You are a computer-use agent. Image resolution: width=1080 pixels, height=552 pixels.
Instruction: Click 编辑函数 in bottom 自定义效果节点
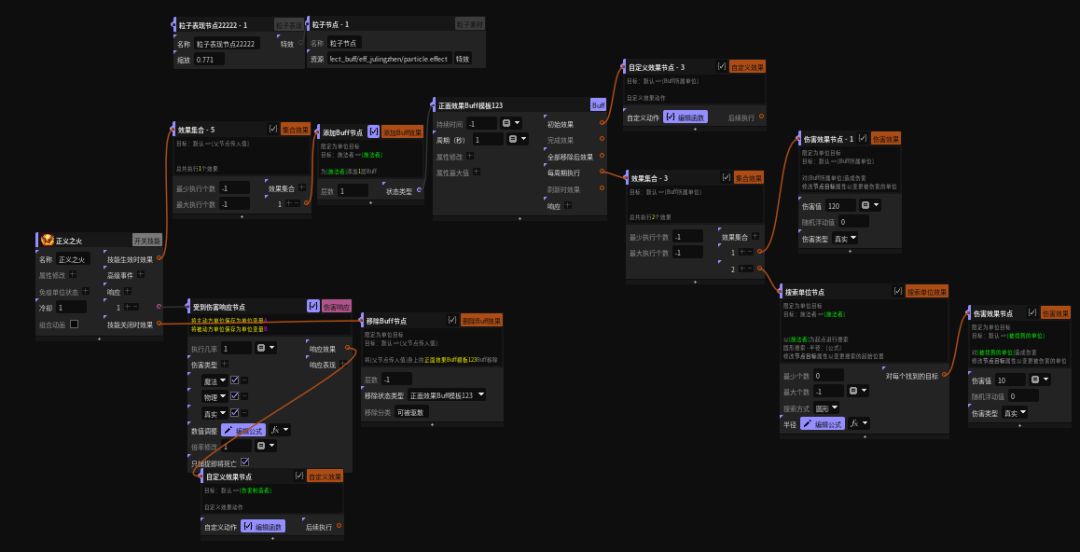pos(263,527)
